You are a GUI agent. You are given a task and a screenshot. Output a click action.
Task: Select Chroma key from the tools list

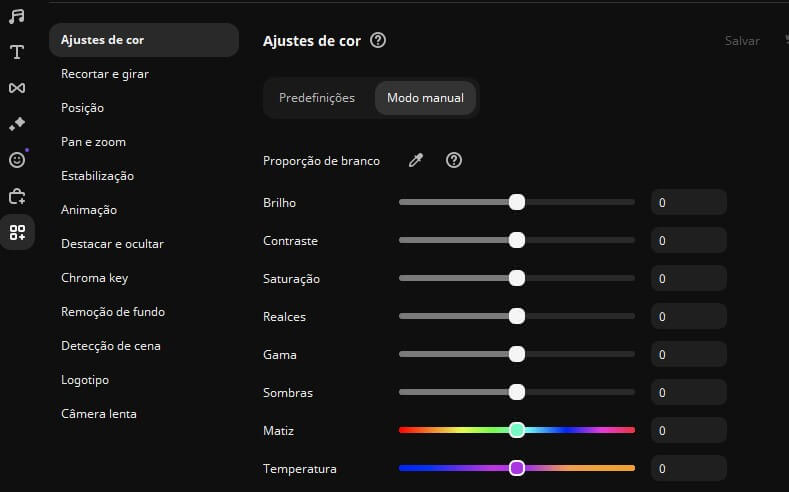pos(95,278)
